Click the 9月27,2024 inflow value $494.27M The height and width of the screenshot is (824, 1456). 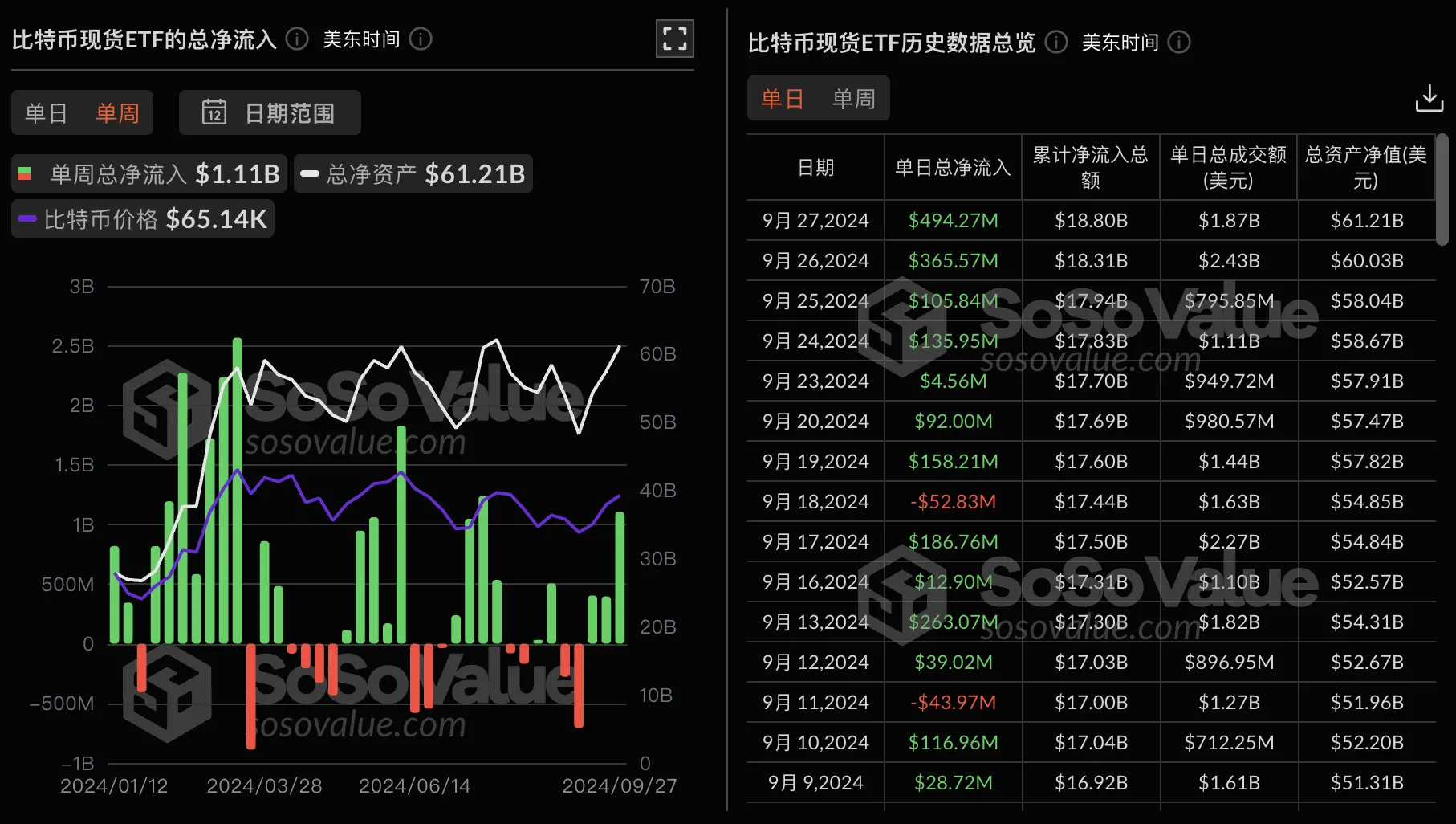pyautogui.click(x=952, y=219)
